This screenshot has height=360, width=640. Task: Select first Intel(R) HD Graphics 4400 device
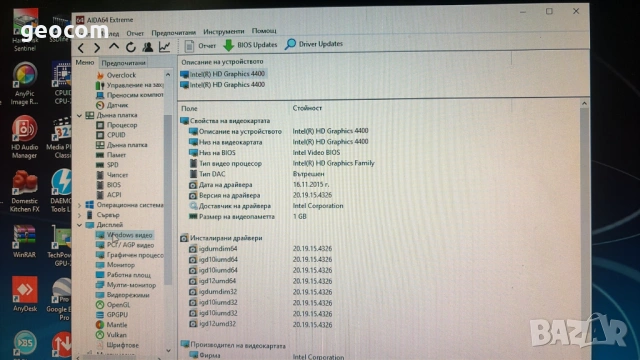(x=223, y=74)
